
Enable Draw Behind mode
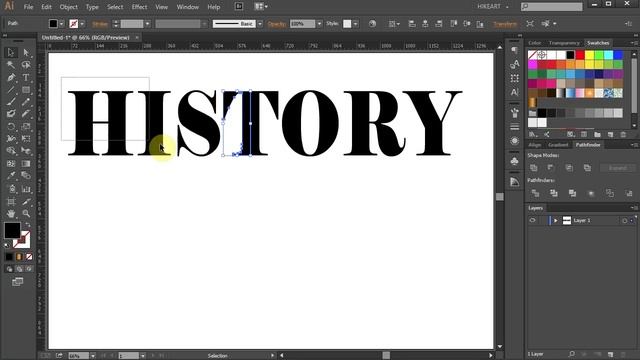(x=19, y=269)
